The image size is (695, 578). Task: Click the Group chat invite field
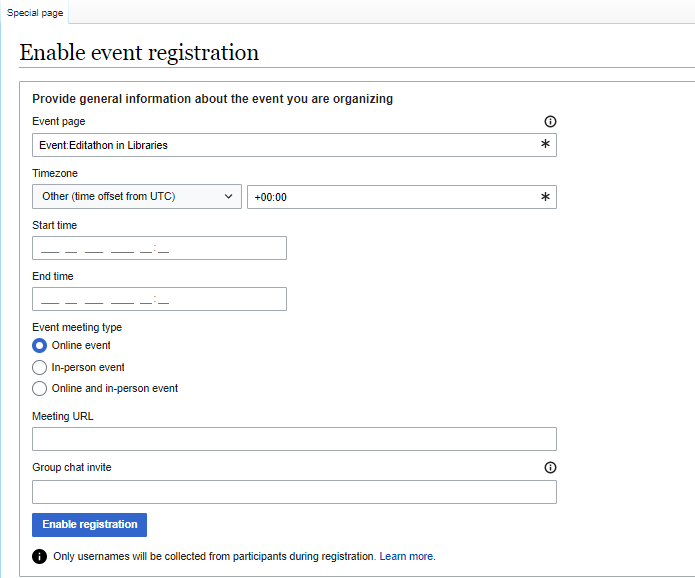click(294, 492)
